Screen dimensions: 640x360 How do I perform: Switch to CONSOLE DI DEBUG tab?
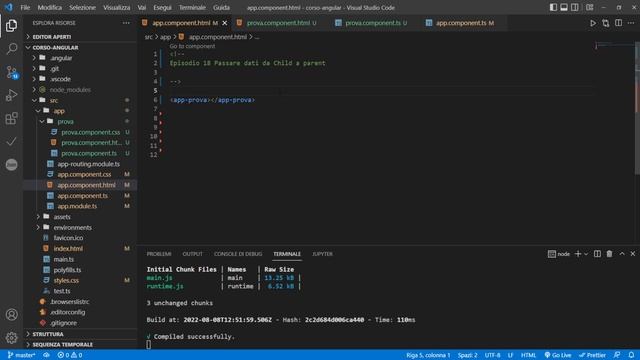[238, 254]
